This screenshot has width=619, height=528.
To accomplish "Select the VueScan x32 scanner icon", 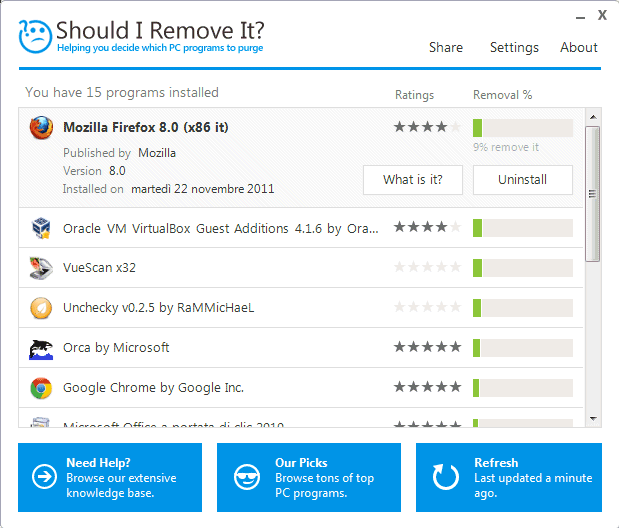I will 41,268.
